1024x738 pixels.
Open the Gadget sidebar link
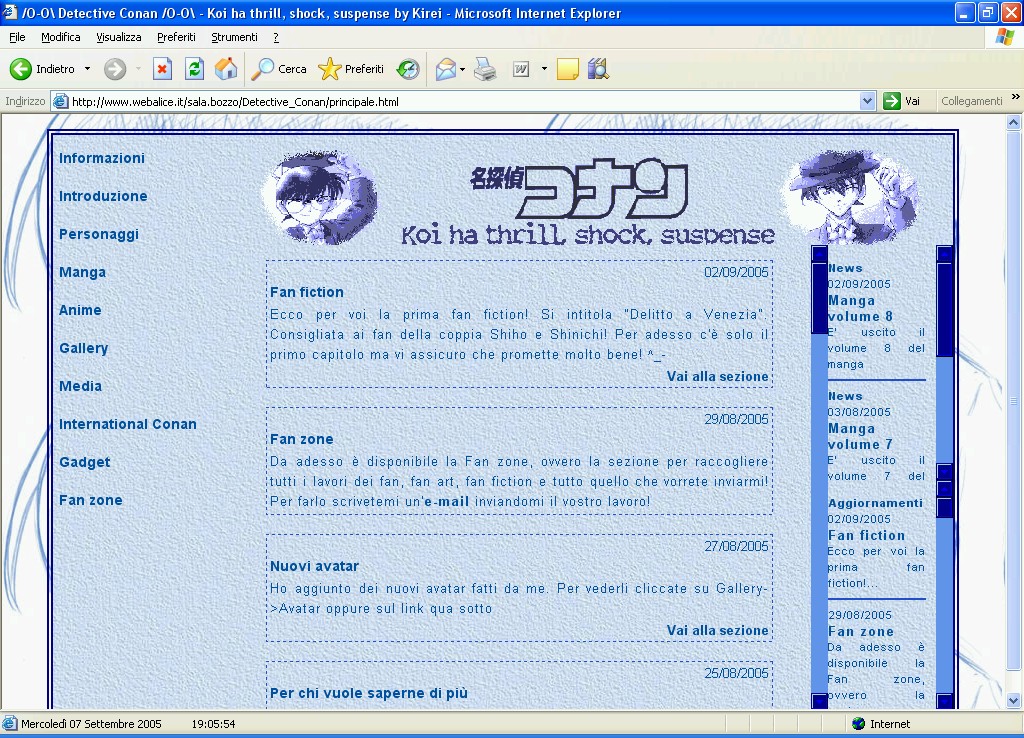85,462
